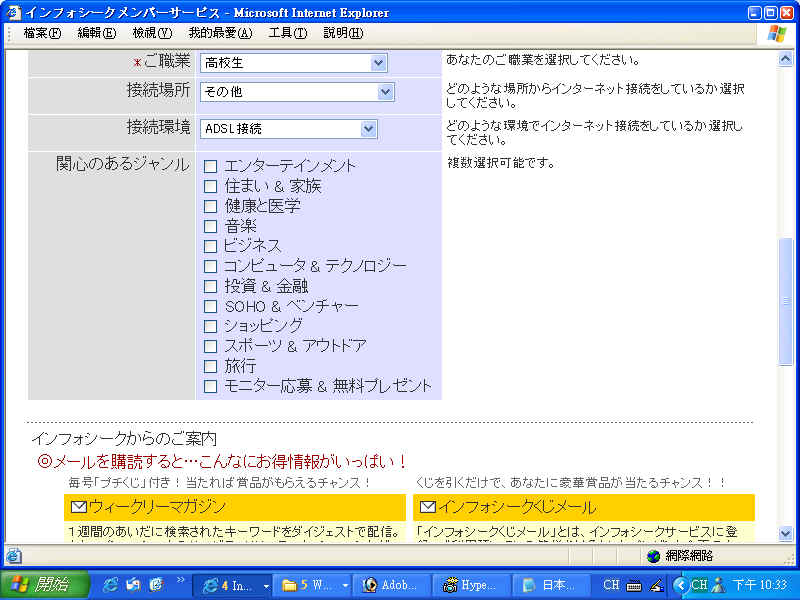The height and width of the screenshot is (600, 800).
Task: Open the ご職業 dropdown showing 高校生
Action: coord(293,63)
